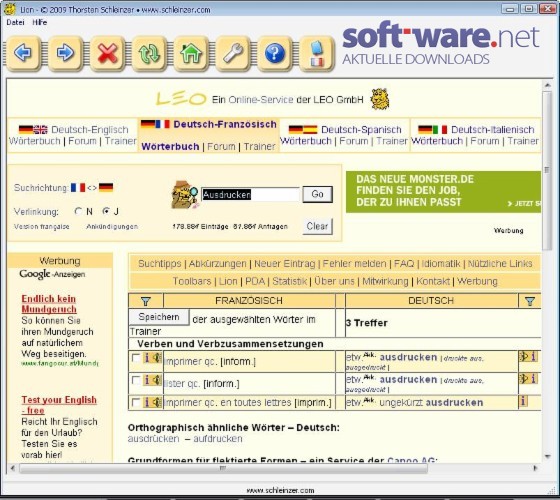
Task: Open help via blue question mark icon
Action: (275, 54)
